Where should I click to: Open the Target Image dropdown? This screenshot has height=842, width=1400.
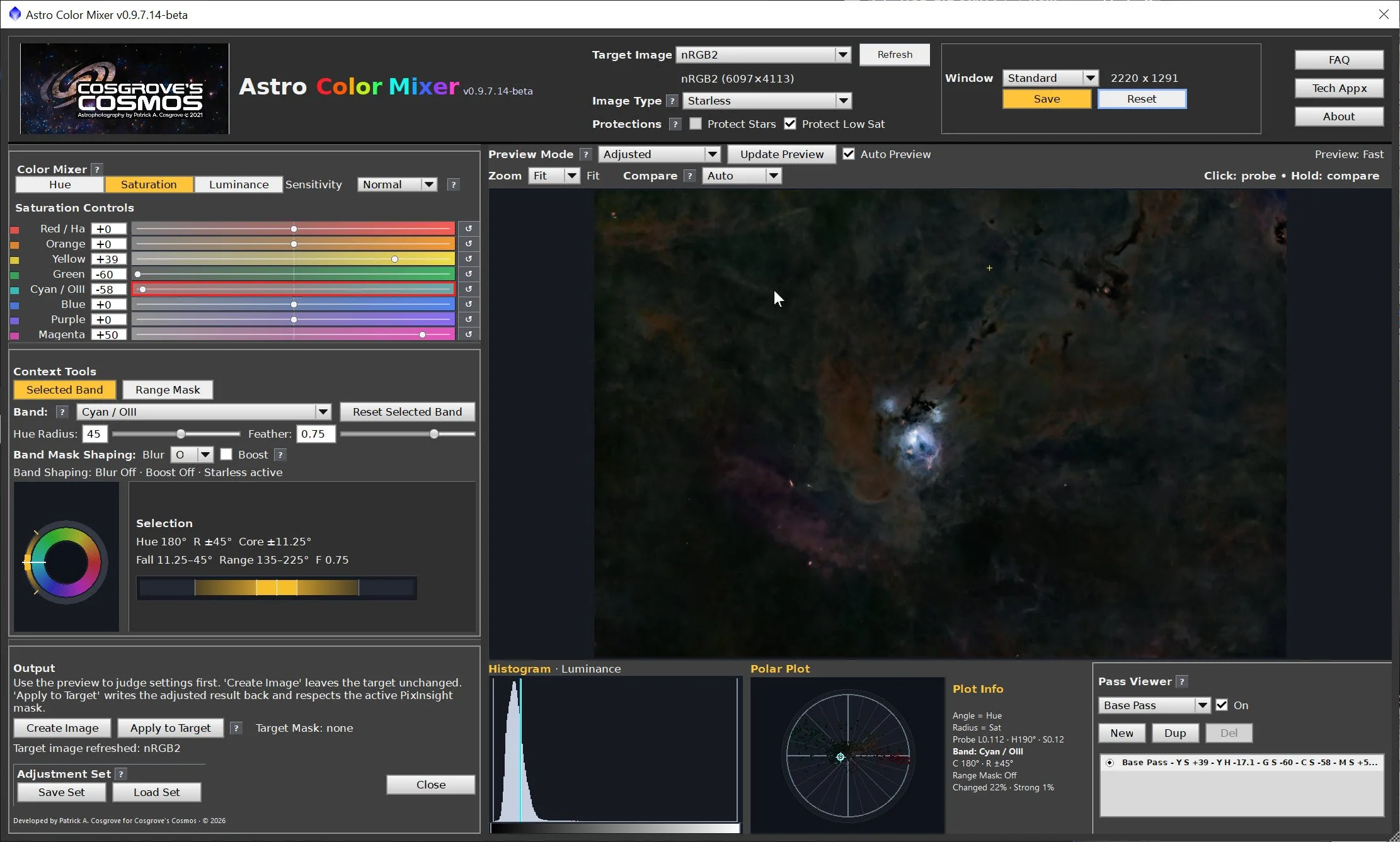763,55
